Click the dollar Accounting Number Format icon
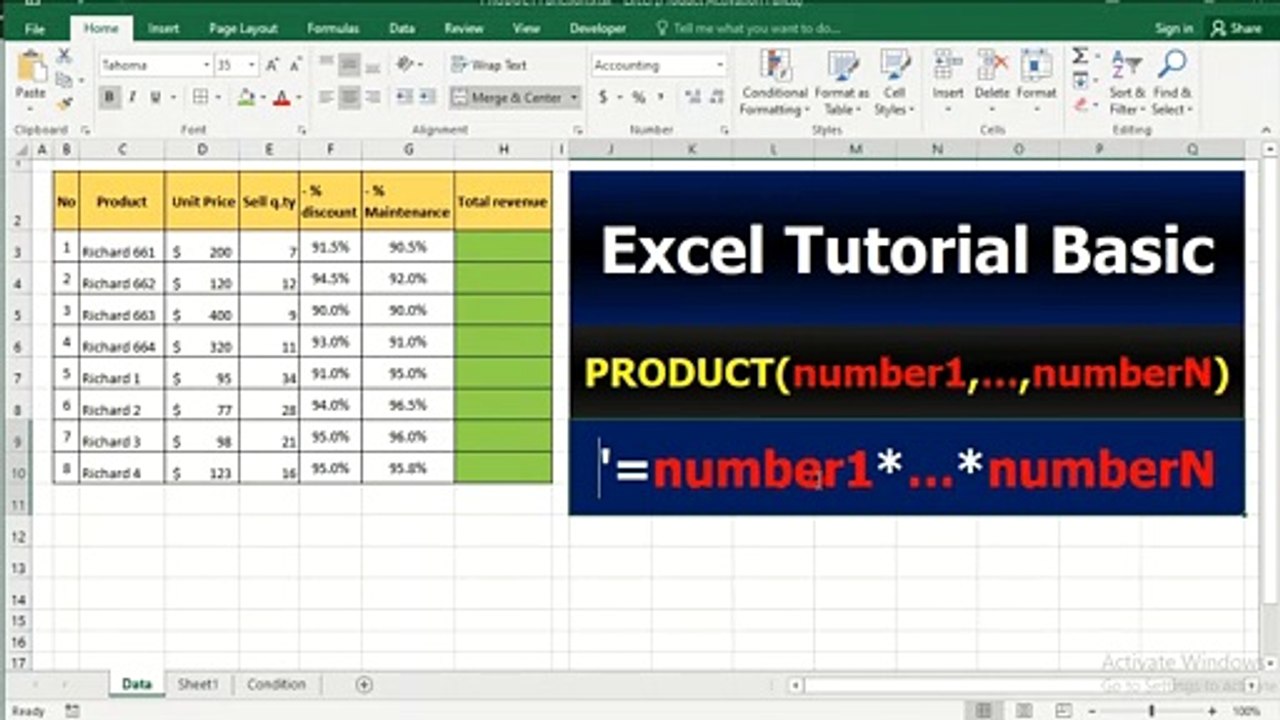Screen dimensions: 1280x720 pyautogui.click(x=603, y=97)
